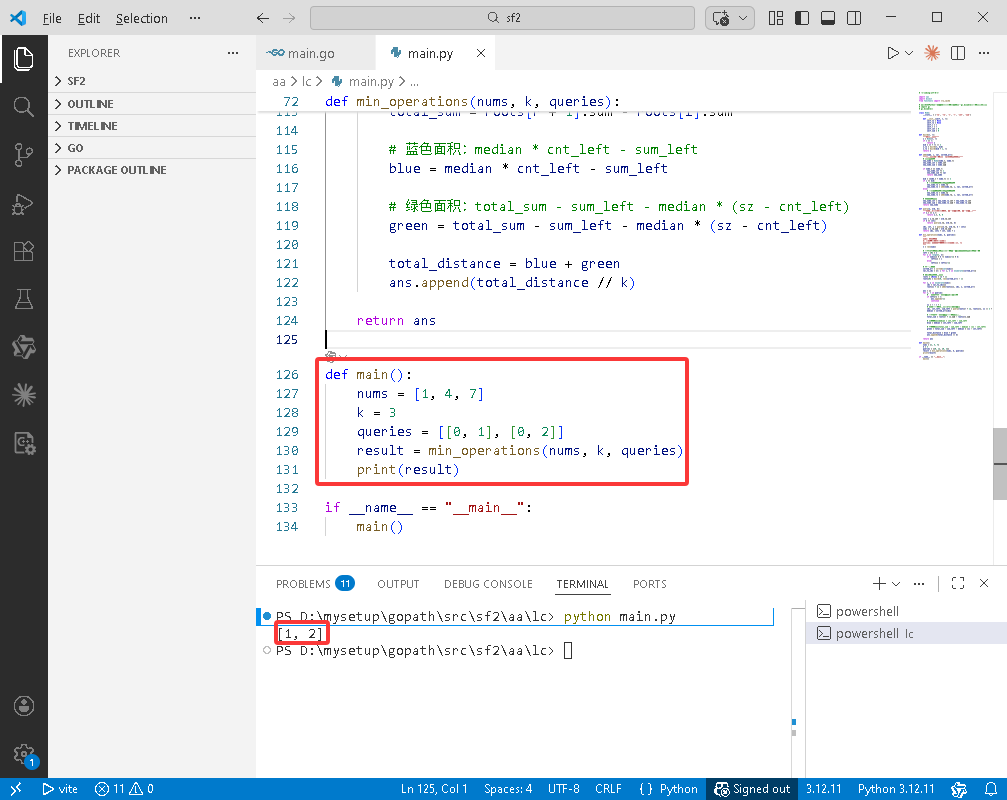Open Source Control view

pyautogui.click(x=24, y=155)
